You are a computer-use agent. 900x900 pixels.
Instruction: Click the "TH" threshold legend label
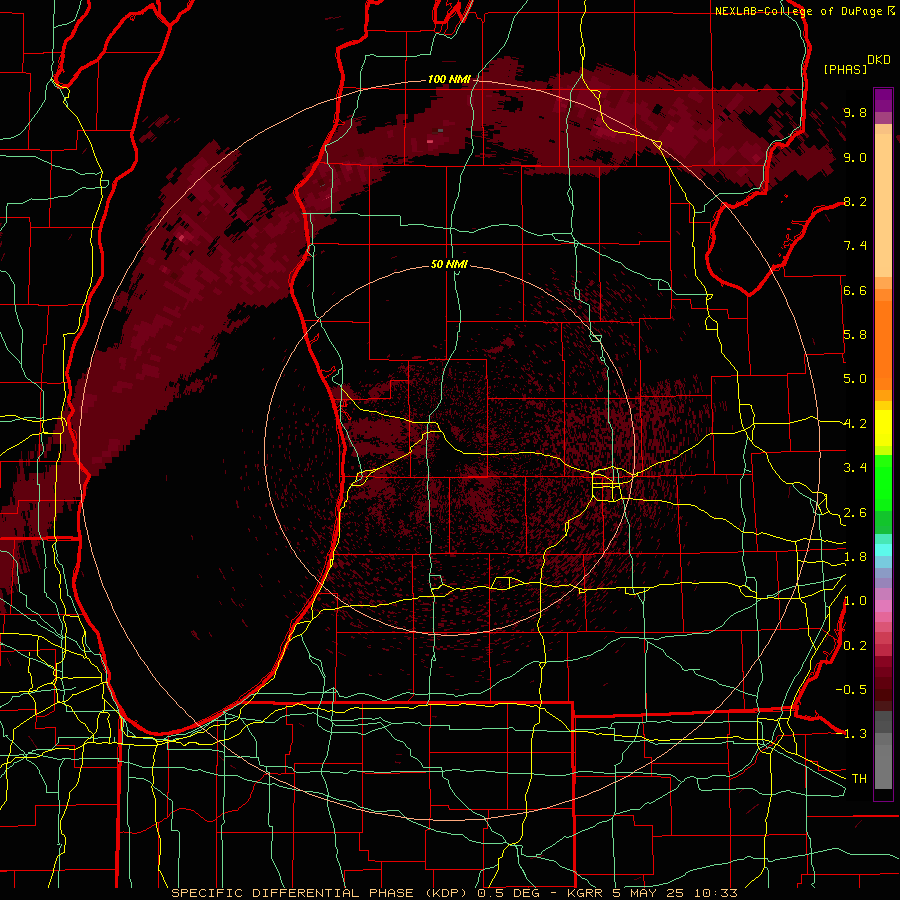859,779
